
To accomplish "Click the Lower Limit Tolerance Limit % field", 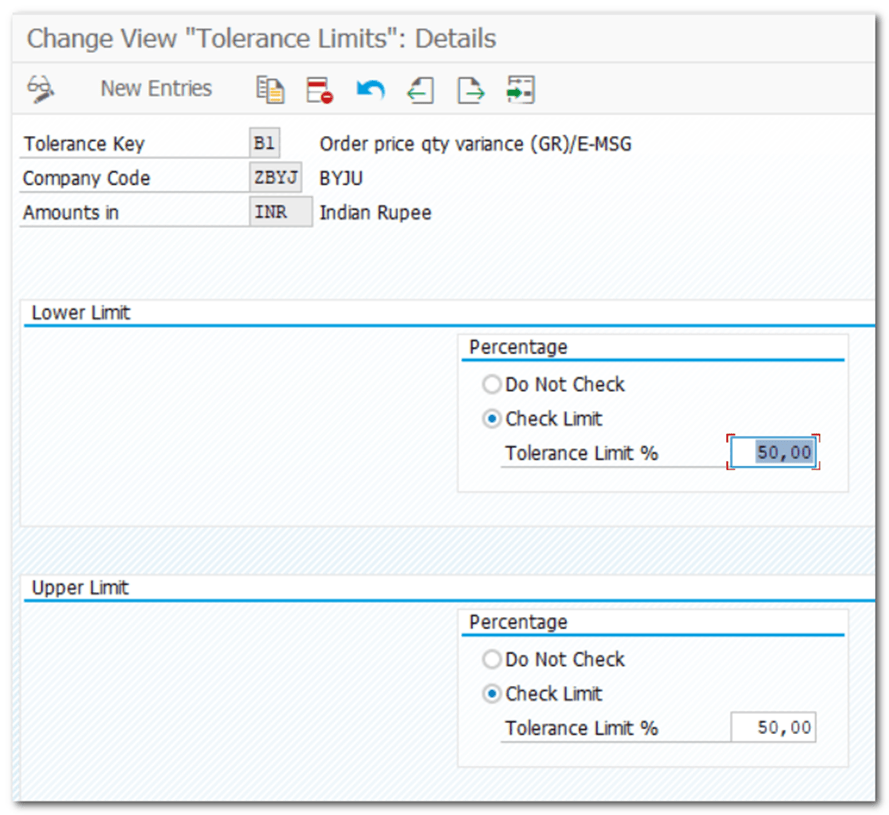I will click(x=773, y=453).
